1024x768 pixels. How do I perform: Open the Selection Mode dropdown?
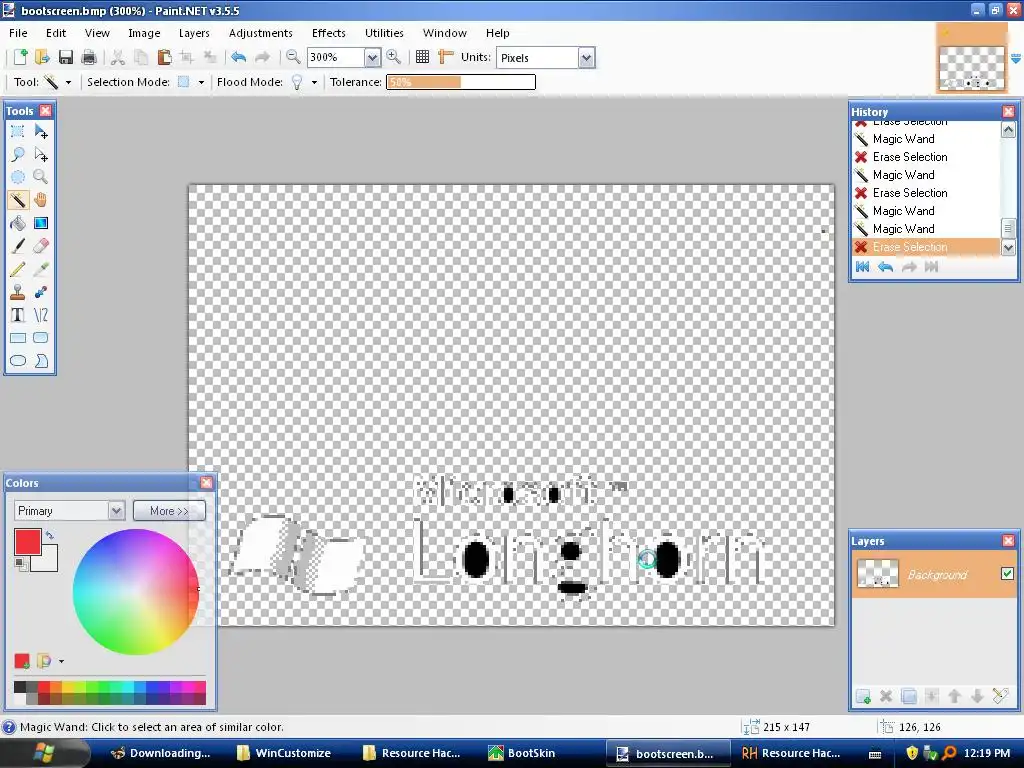pos(201,82)
